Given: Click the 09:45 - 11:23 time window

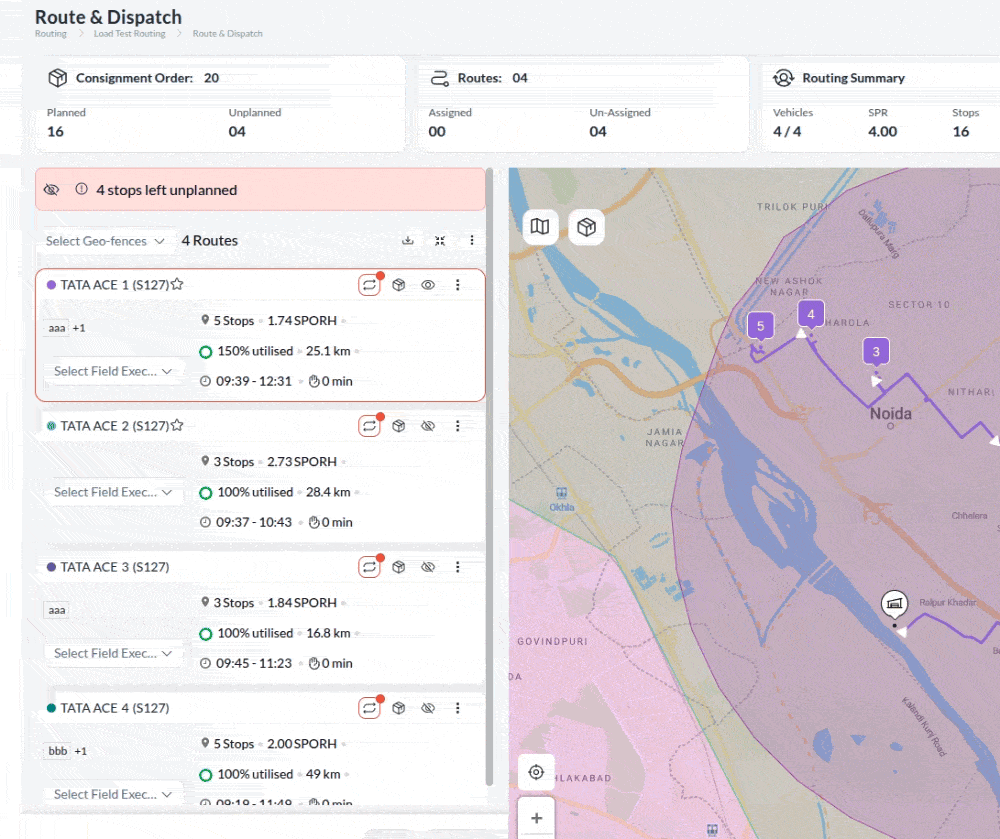Looking at the screenshot, I should pos(254,663).
